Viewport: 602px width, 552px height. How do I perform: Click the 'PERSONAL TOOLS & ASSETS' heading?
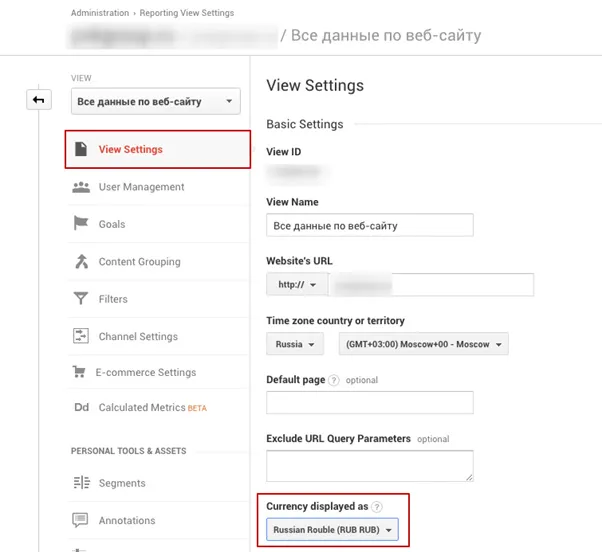click(129, 451)
